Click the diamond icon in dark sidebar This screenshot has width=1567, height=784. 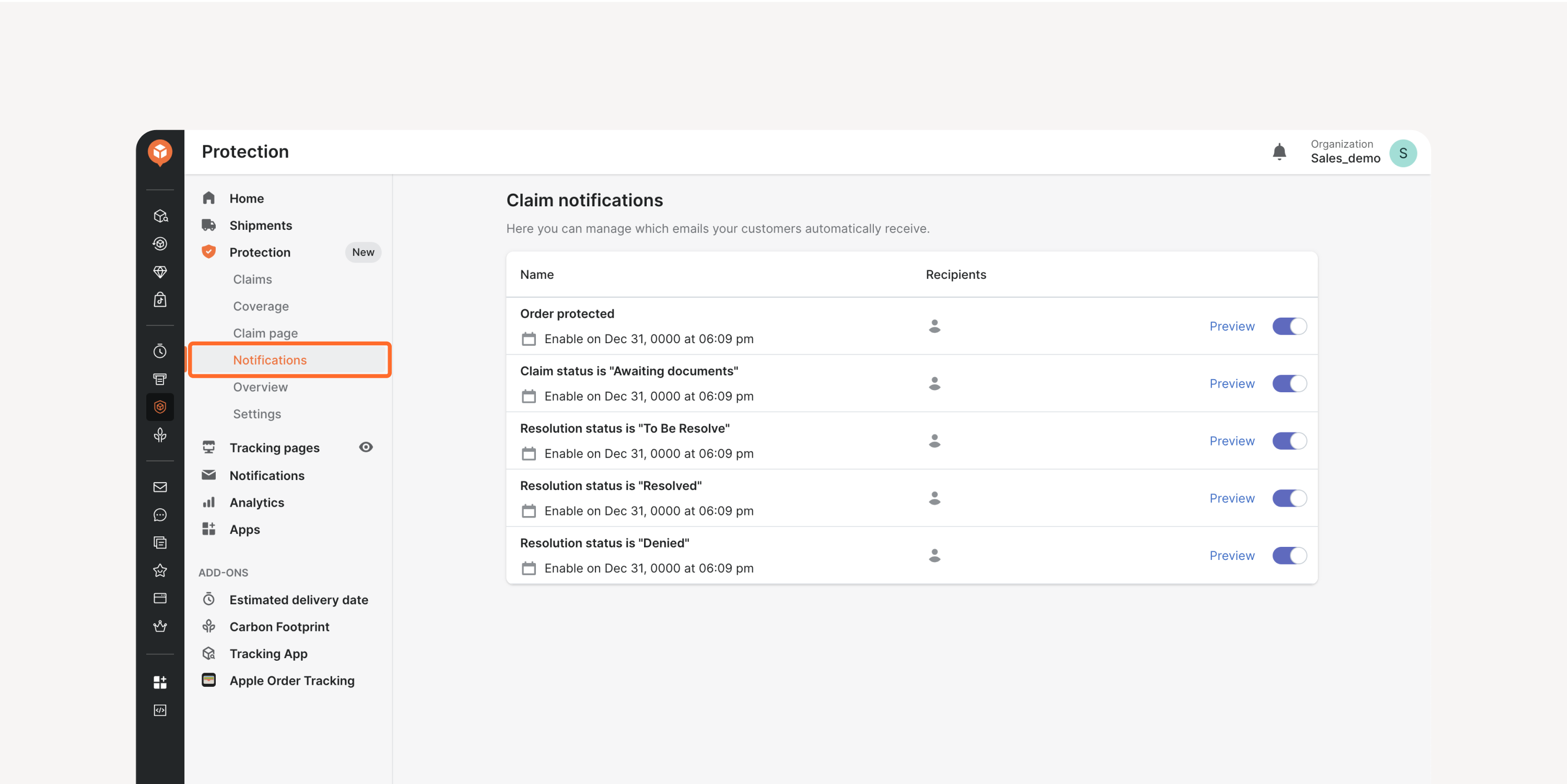[x=160, y=272]
